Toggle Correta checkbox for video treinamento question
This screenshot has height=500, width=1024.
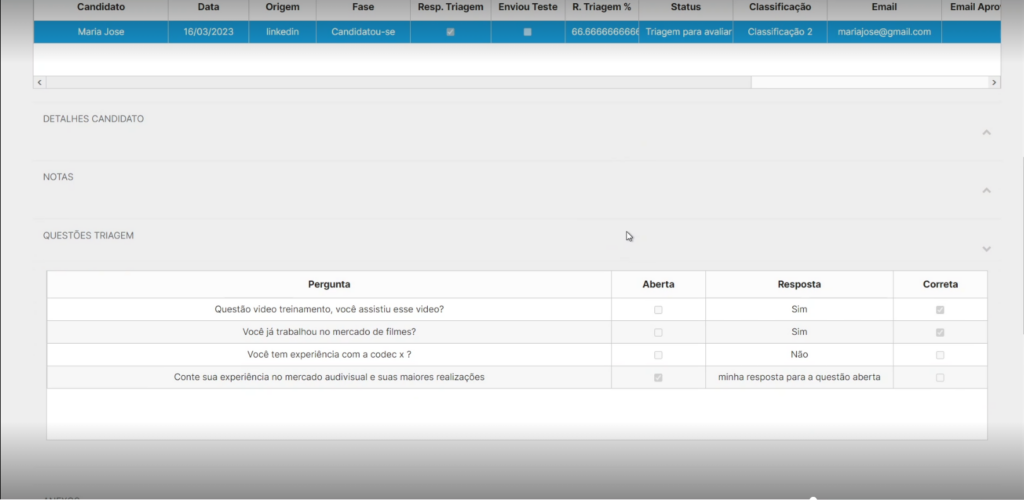[940, 310]
